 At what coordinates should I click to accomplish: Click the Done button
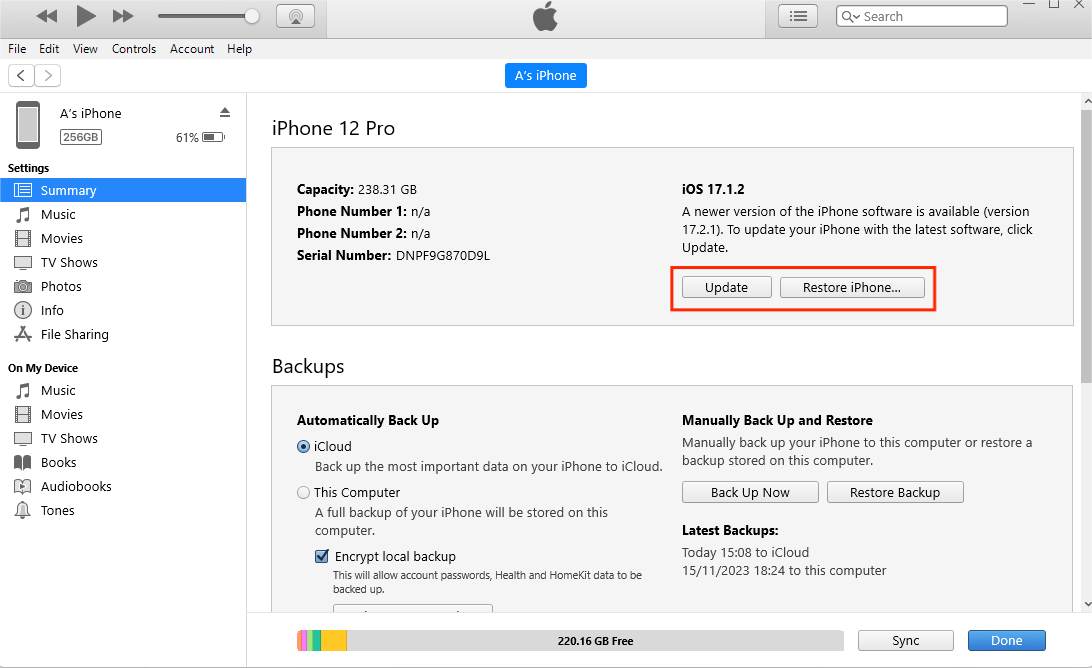point(1006,640)
